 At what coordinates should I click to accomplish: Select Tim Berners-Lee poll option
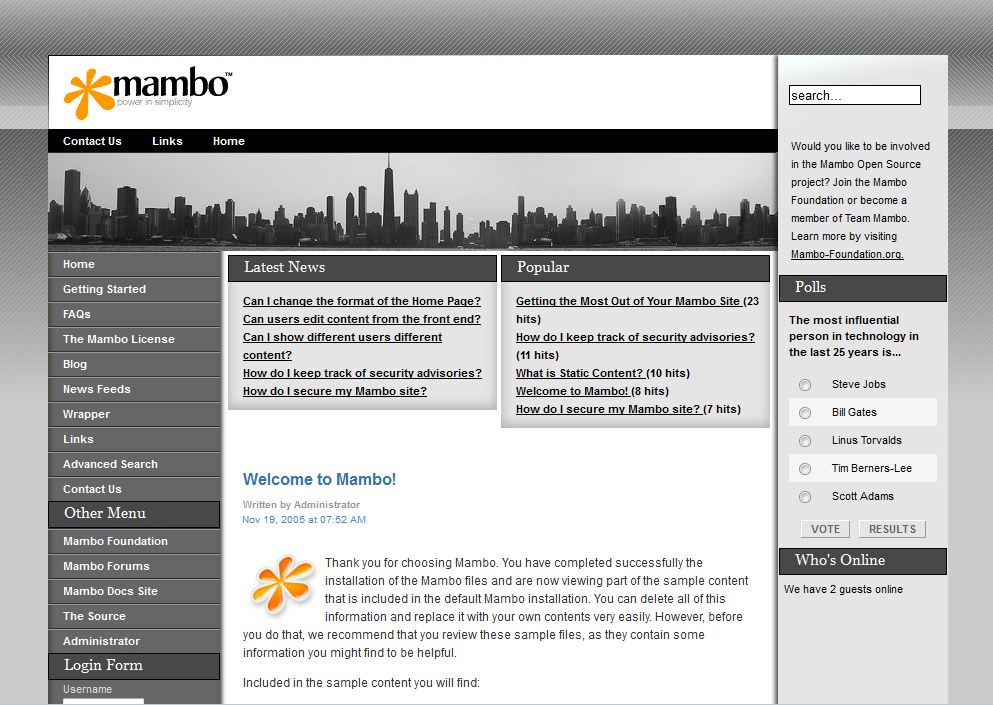click(x=805, y=469)
